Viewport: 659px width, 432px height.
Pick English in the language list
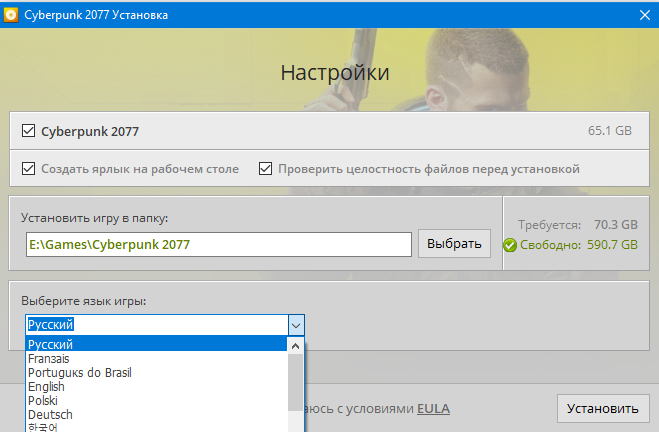click(x=155, y=387)
